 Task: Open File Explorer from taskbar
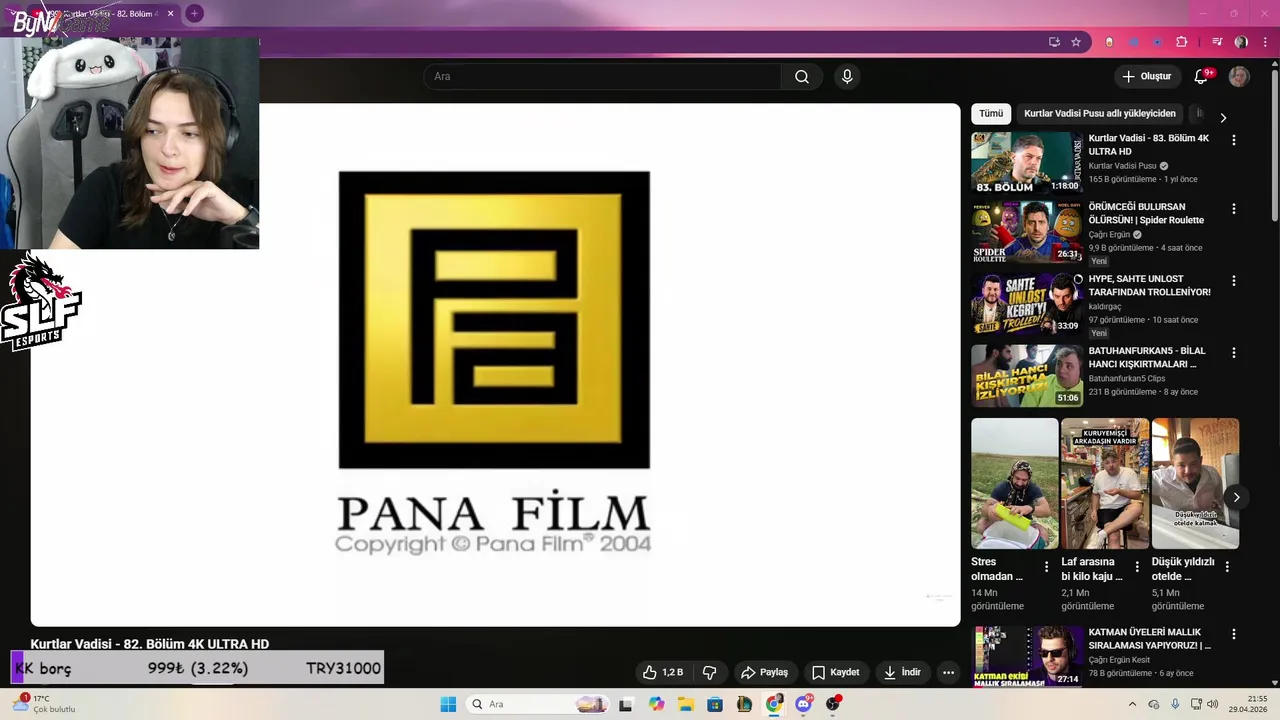point(686,705)
